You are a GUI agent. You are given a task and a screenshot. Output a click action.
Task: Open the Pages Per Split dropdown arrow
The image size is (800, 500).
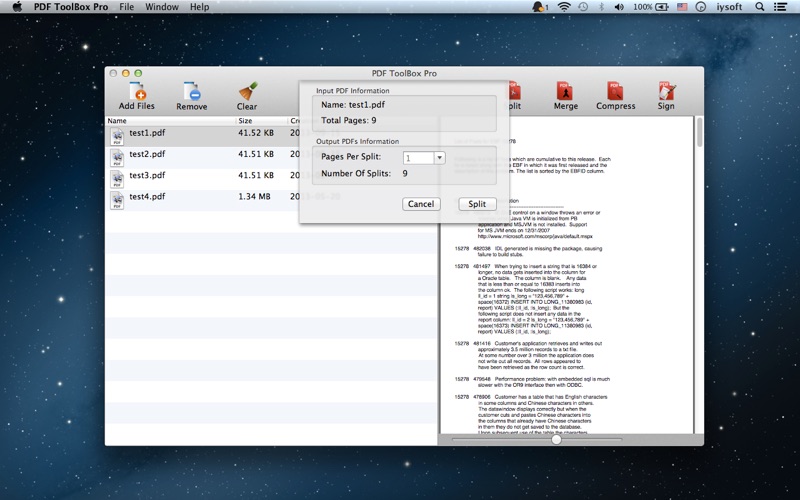pyautogui.click(x=439, y=158)
